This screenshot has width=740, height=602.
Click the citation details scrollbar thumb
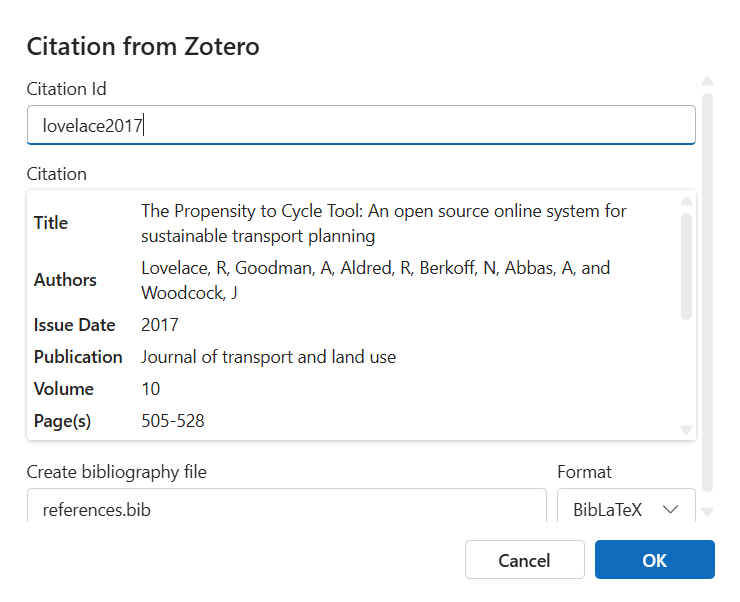(686, 265)
